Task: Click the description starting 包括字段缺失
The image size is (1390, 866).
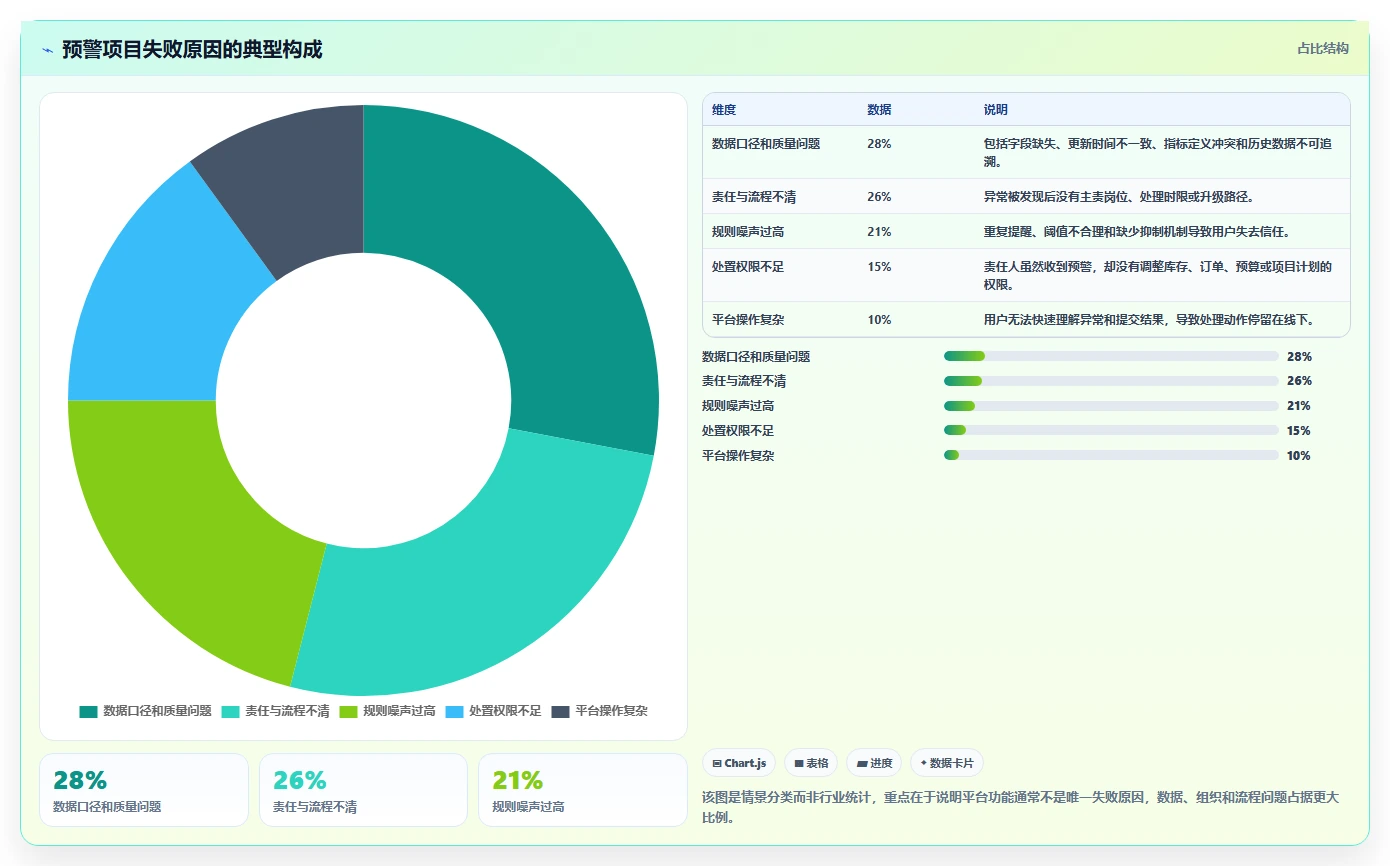Action: (1158, 152)
